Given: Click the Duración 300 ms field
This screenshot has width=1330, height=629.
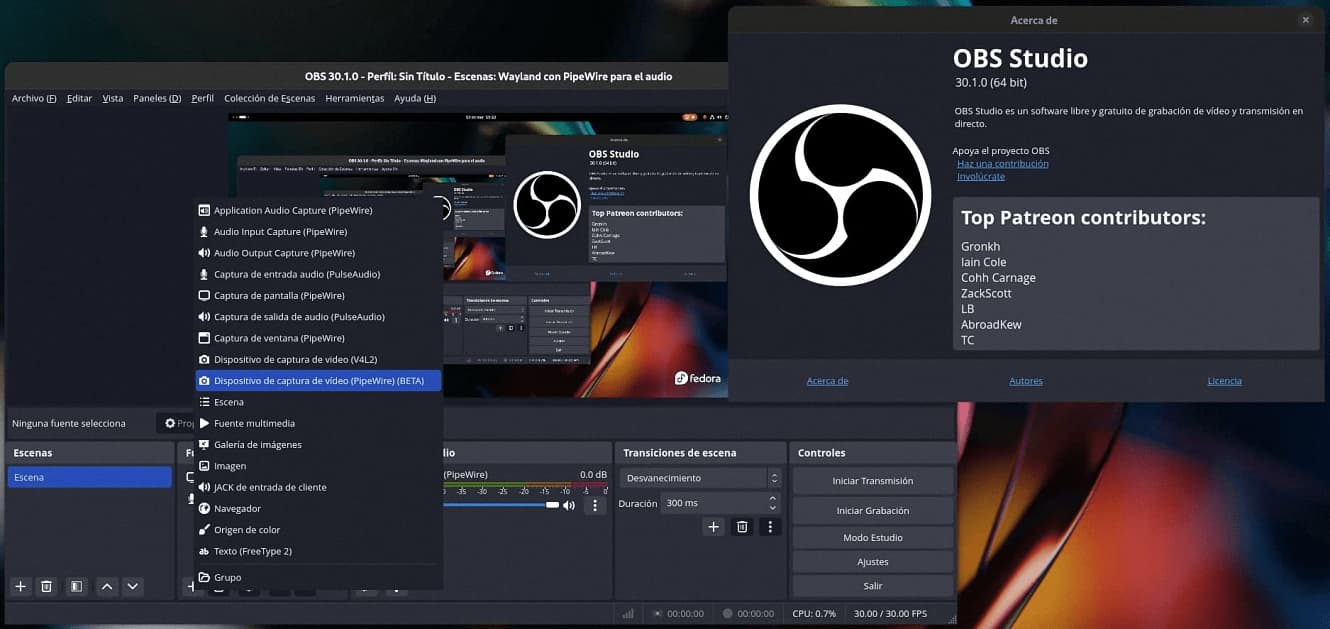Looking at the screenshot, I should point(721,503).
